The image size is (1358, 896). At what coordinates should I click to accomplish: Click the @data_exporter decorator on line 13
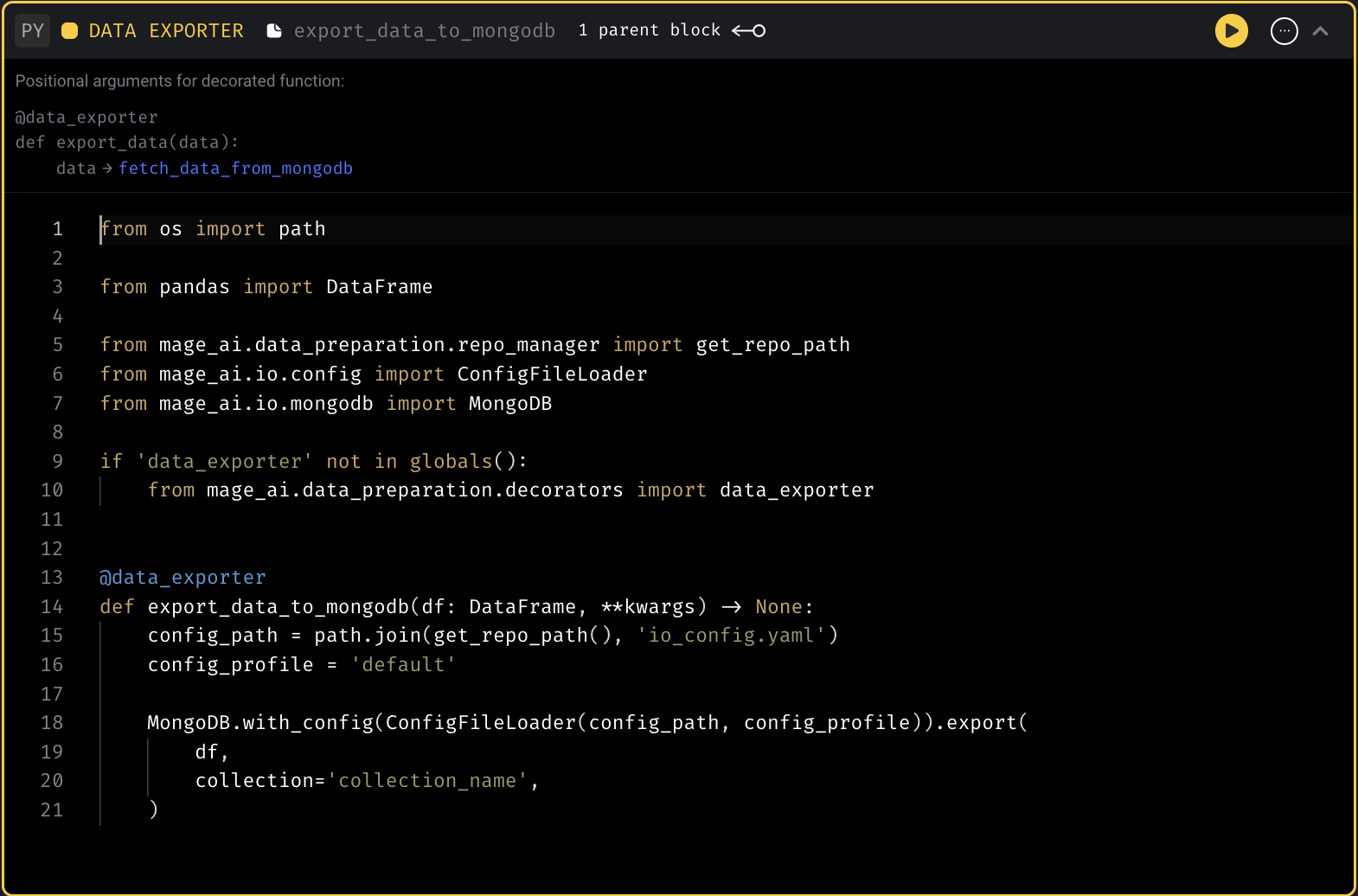coord(183,578)
